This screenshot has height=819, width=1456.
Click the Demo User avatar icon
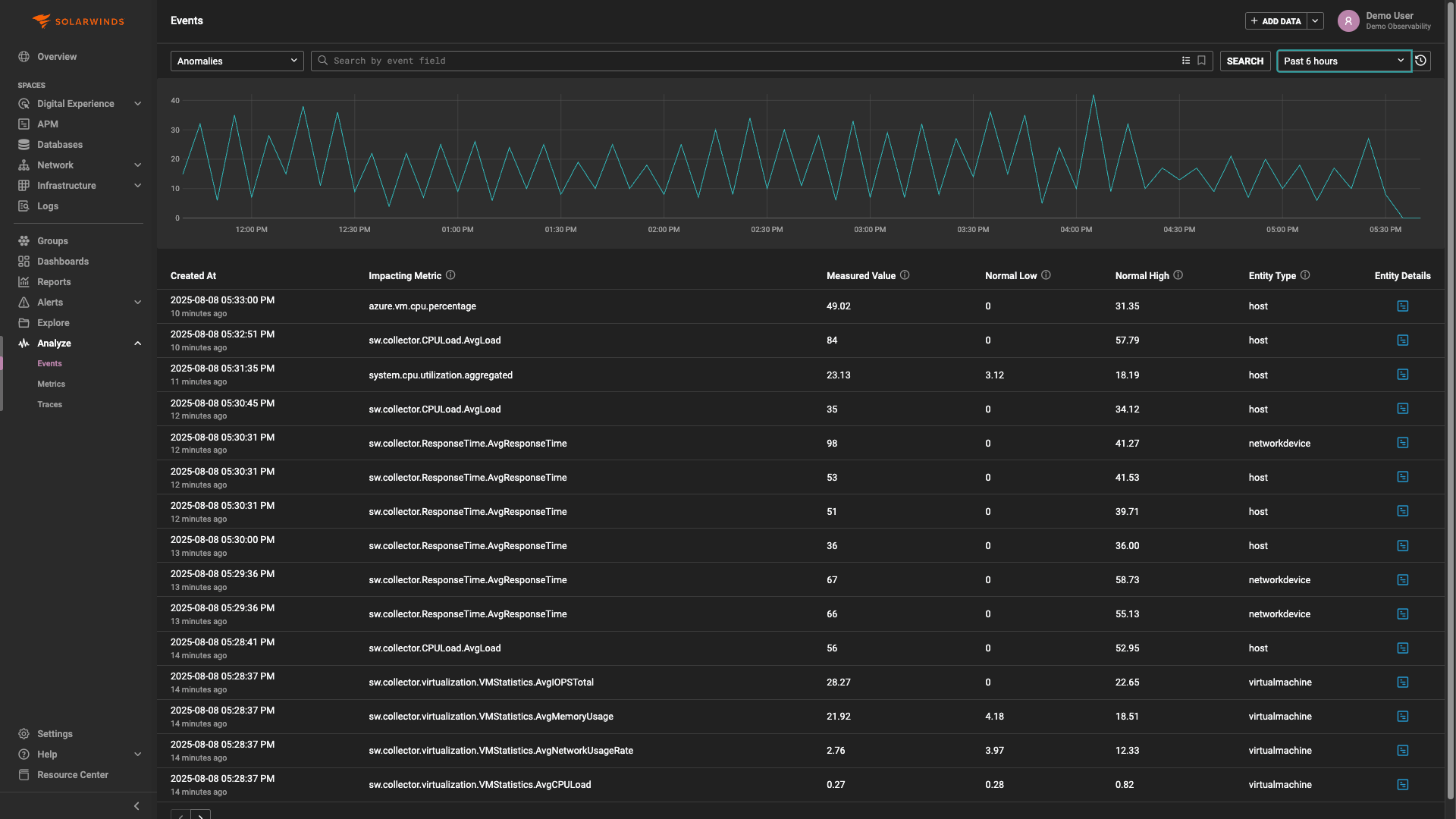[1348, 20]
